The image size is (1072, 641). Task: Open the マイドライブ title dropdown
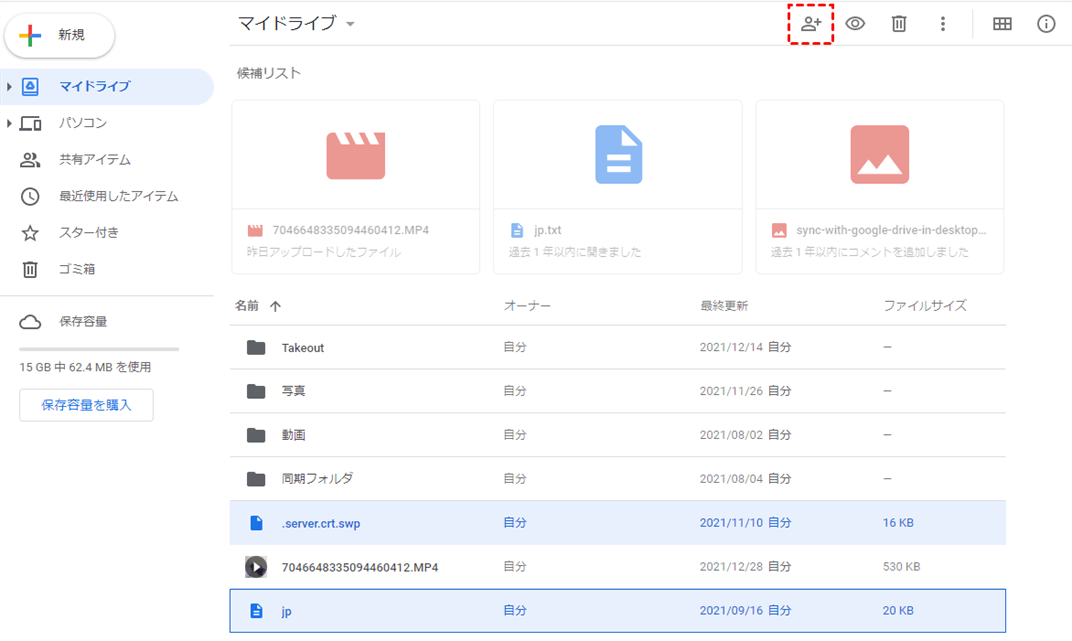click(x=350, y=25)
